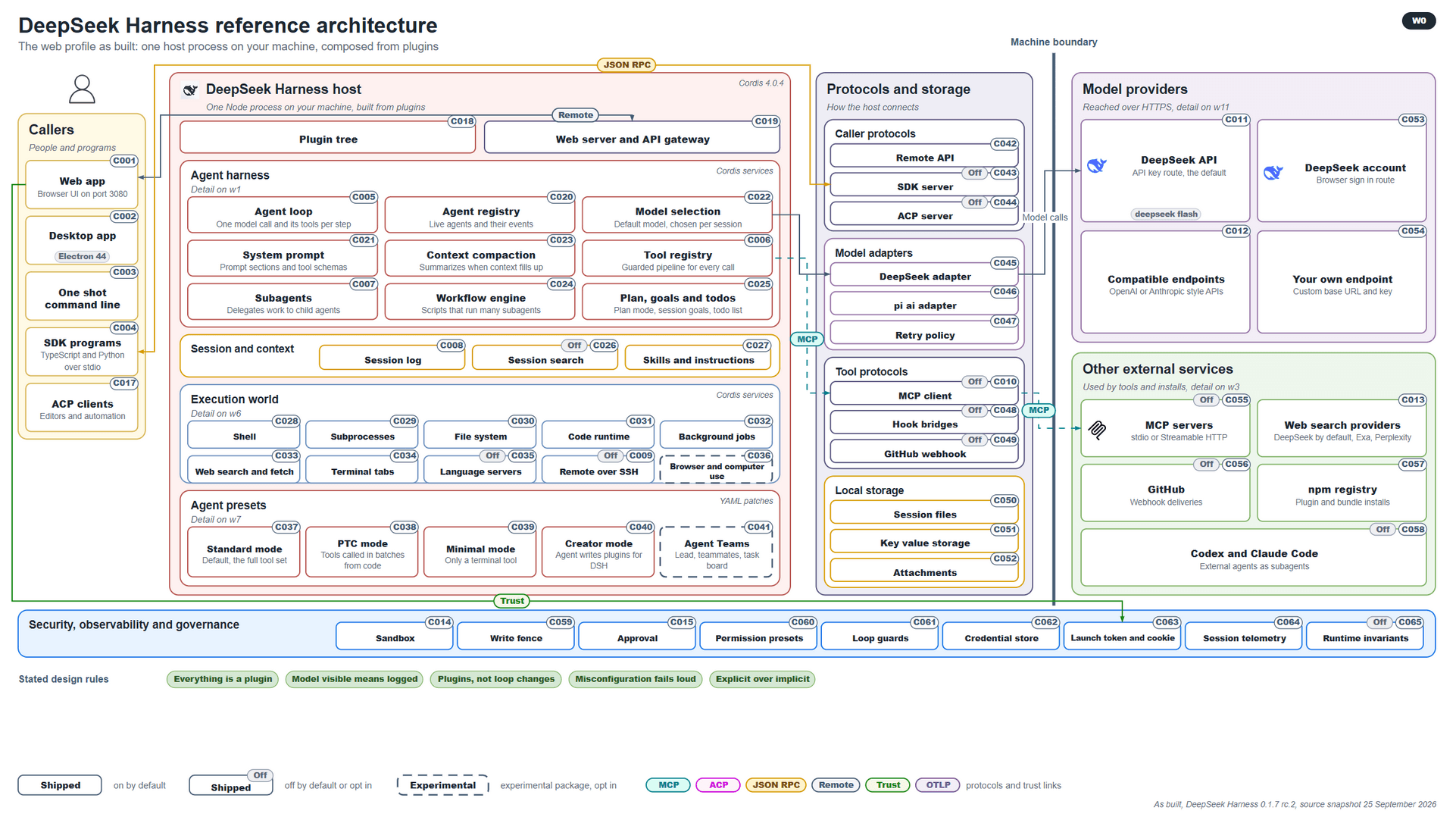This screenshot has height=820, width=1456.
Task: Click the Misconfiguration fails loud tag
Action: click(635, 680)
